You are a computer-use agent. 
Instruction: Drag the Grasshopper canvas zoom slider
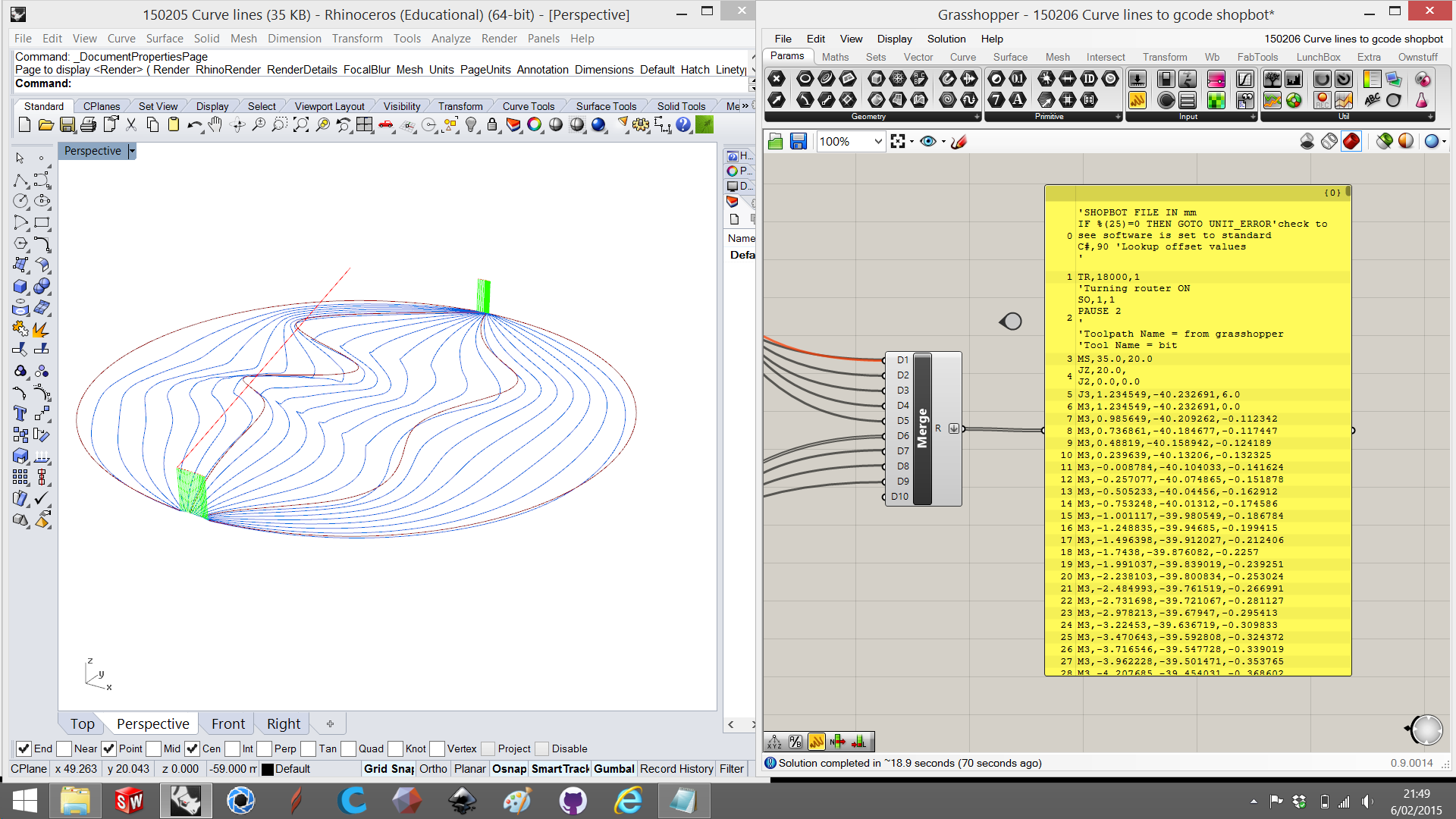pos(849,141)
